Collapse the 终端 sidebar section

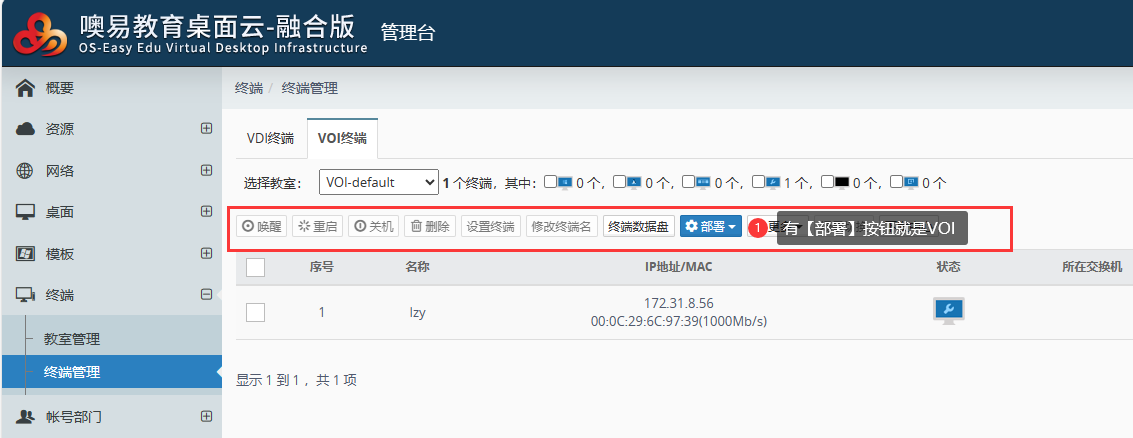click(206, 295)
